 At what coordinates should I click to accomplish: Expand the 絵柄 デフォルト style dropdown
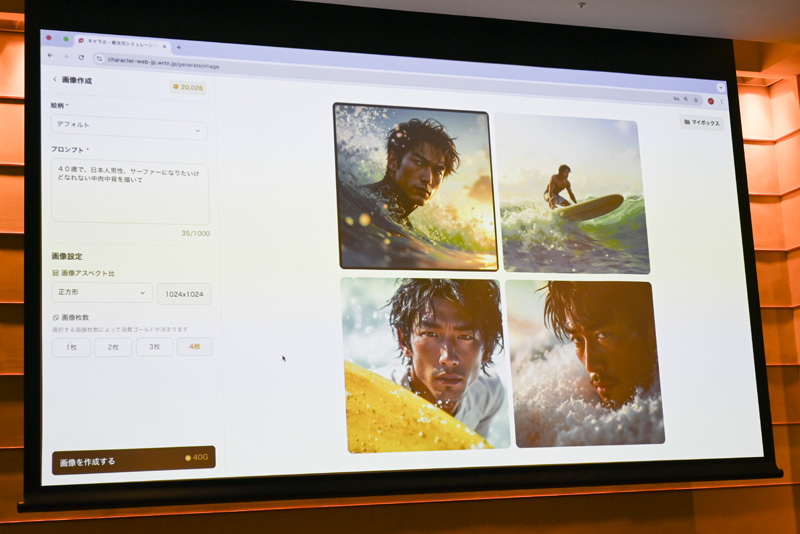coord(128,128)
